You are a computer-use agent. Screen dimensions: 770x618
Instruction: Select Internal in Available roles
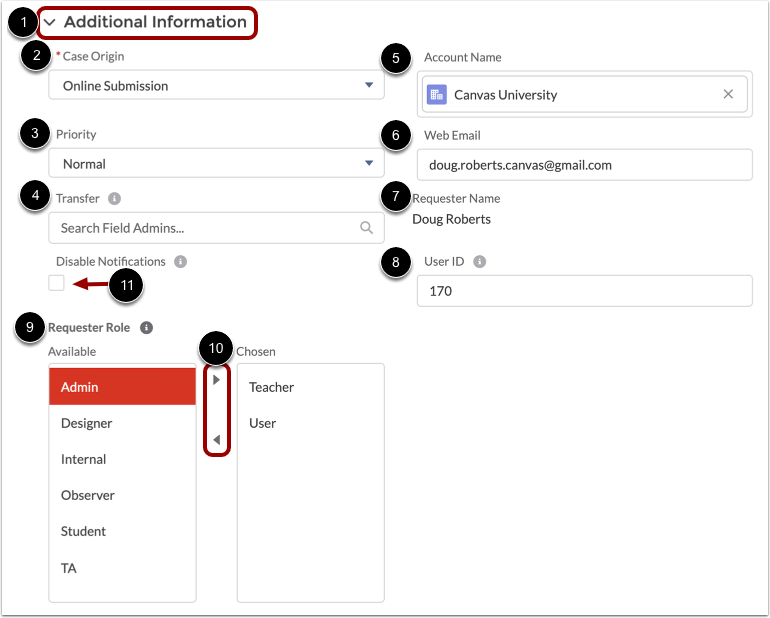tap(122, 459)
